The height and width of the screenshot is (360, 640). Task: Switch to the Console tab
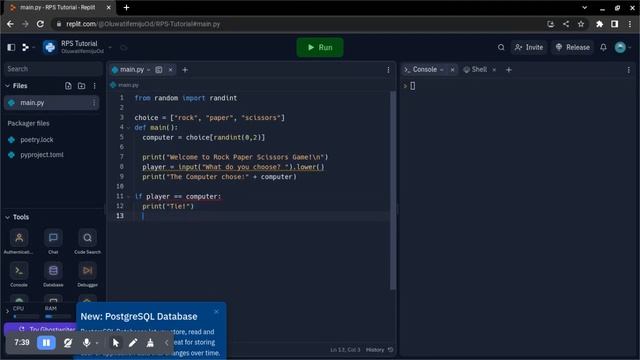coord(424,70)
